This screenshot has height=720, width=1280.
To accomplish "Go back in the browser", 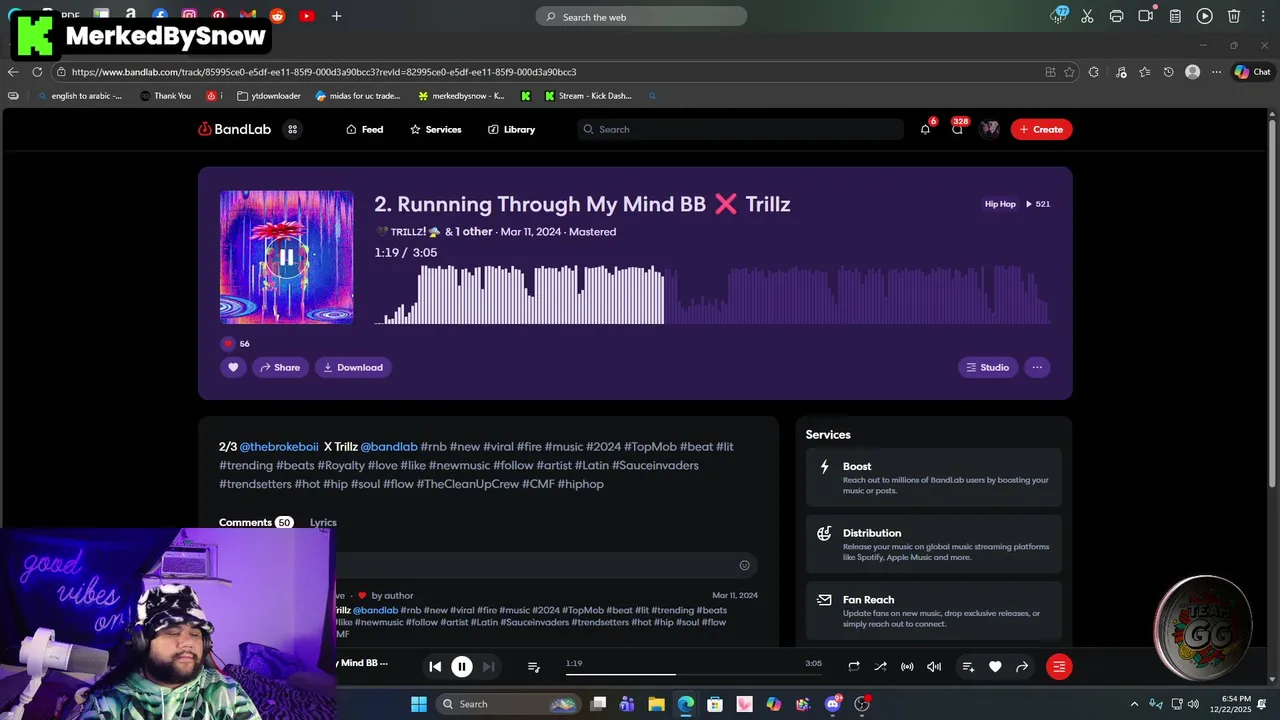I will pos(13,72).
